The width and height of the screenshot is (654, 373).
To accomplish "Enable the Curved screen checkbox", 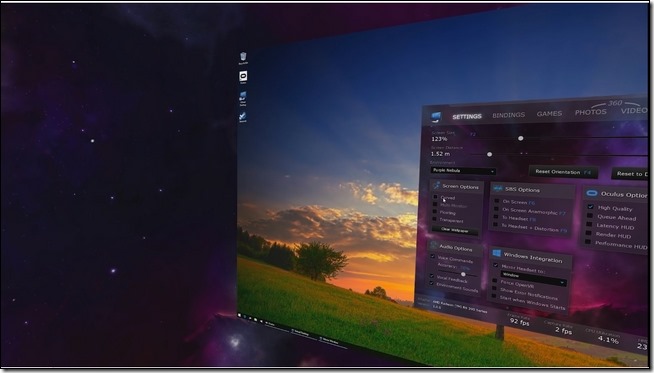I will click(435, 197).
